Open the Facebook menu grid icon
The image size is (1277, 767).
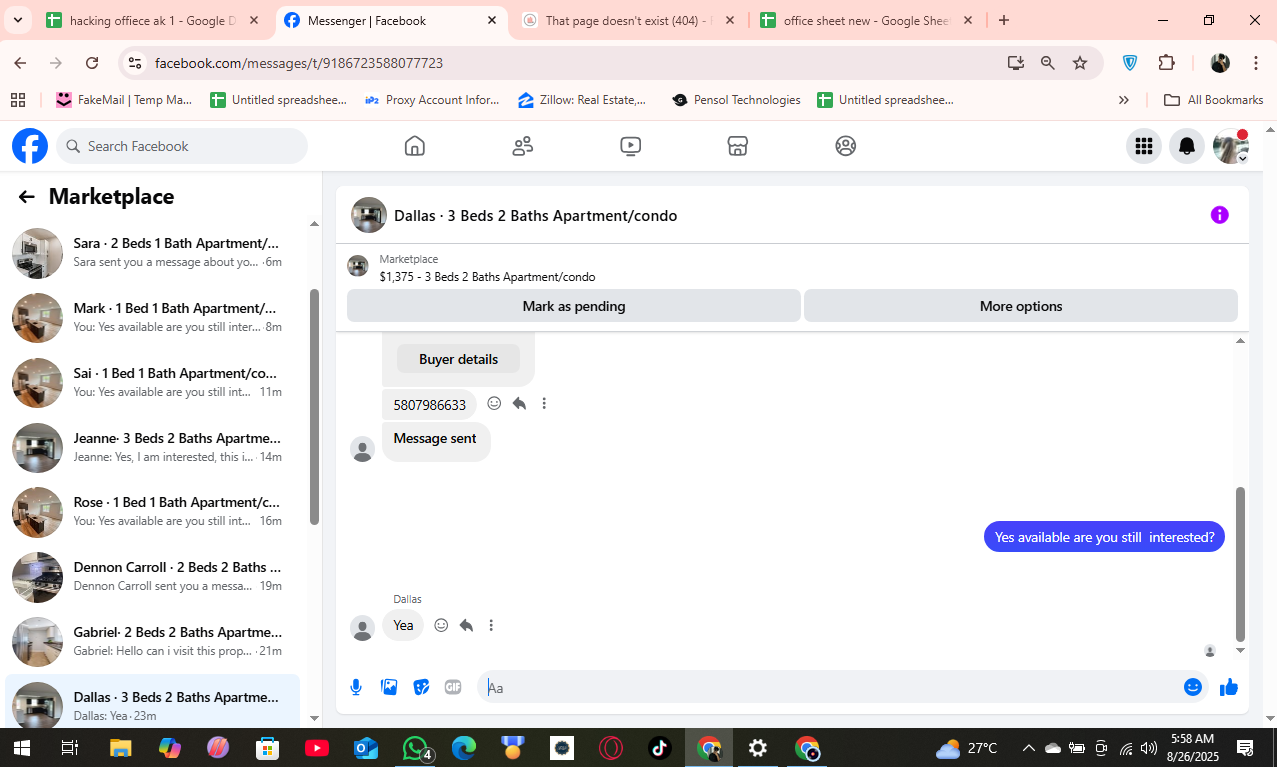point(1144,146)
